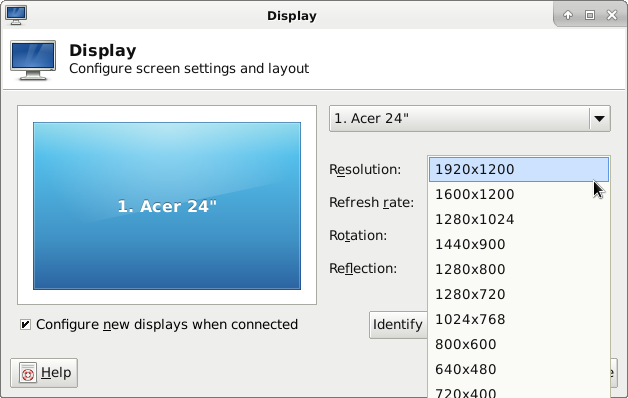Click the roll-up window arrow icon
This screenshot has width=628, height=398.
click(568, 15)
